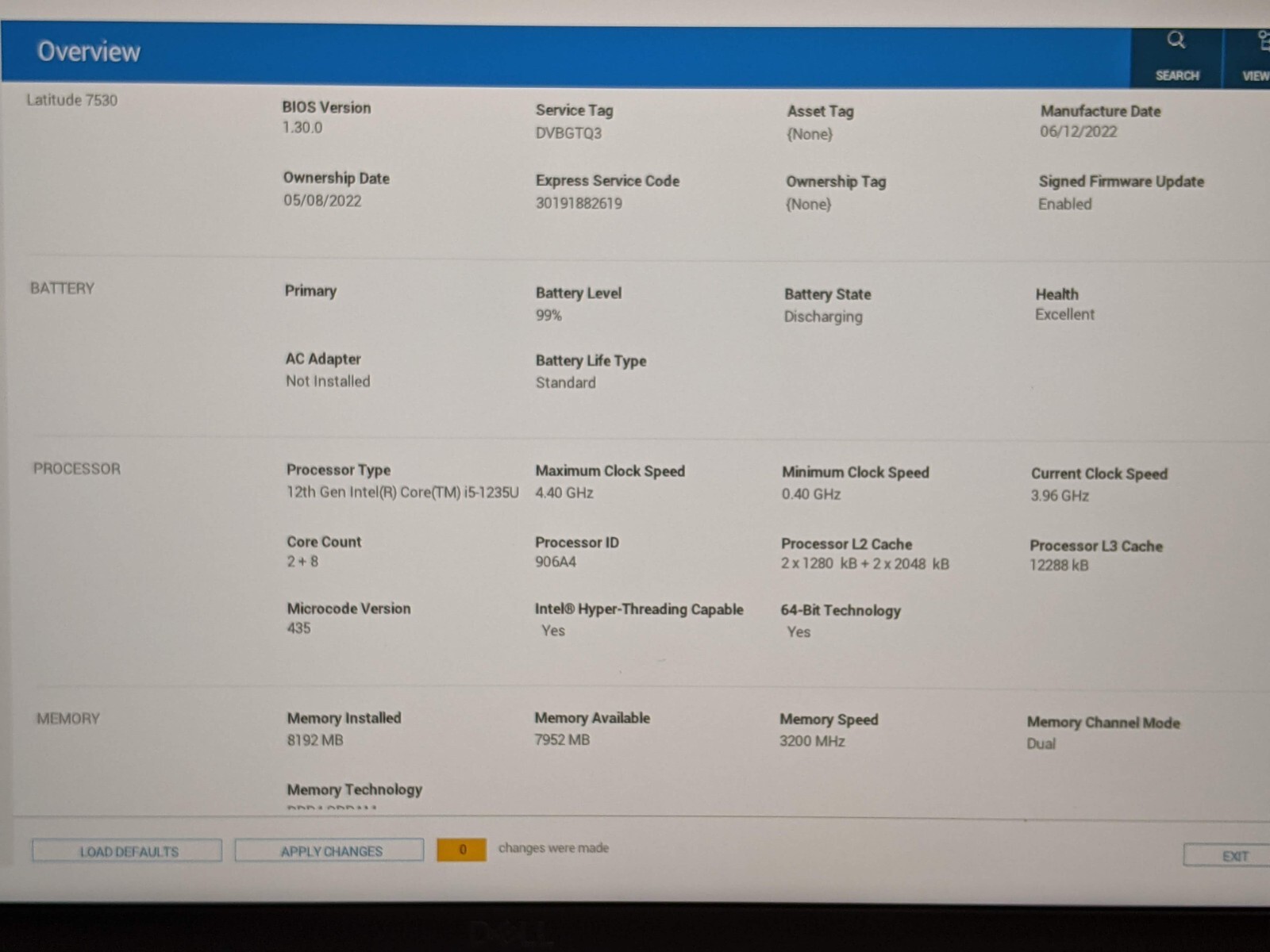
Task: Select Memory Speed 3200 MHz
Action: click(x=812, y=742)
